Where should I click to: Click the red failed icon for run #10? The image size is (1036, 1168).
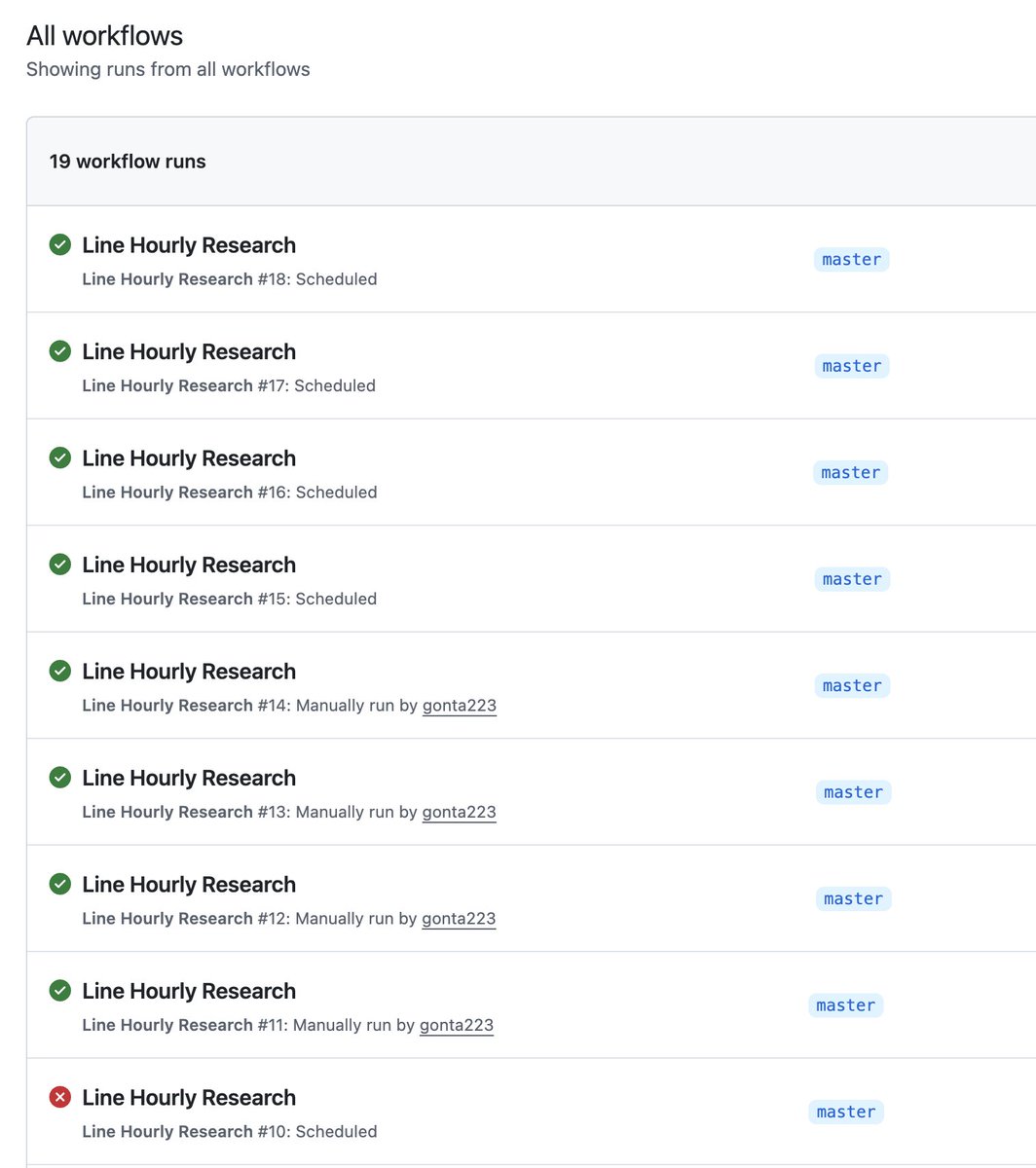click(60, 1098)
